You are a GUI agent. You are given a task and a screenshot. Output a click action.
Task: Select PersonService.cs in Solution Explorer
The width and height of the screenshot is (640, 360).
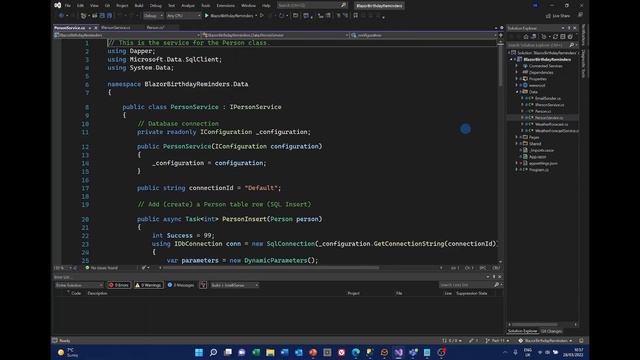tap(549, 118)
